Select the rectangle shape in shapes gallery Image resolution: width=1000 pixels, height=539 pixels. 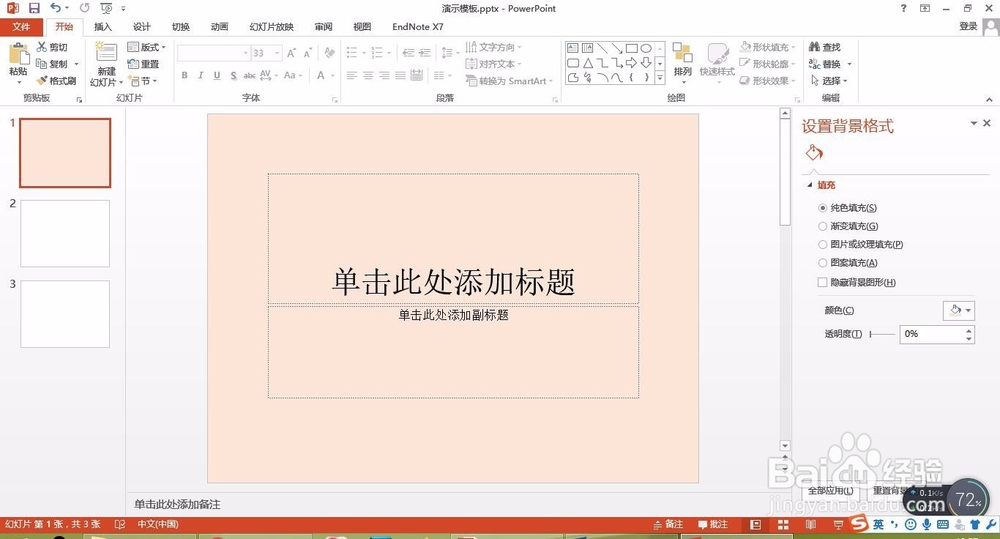pyautogui.click(x=631, y=48)
